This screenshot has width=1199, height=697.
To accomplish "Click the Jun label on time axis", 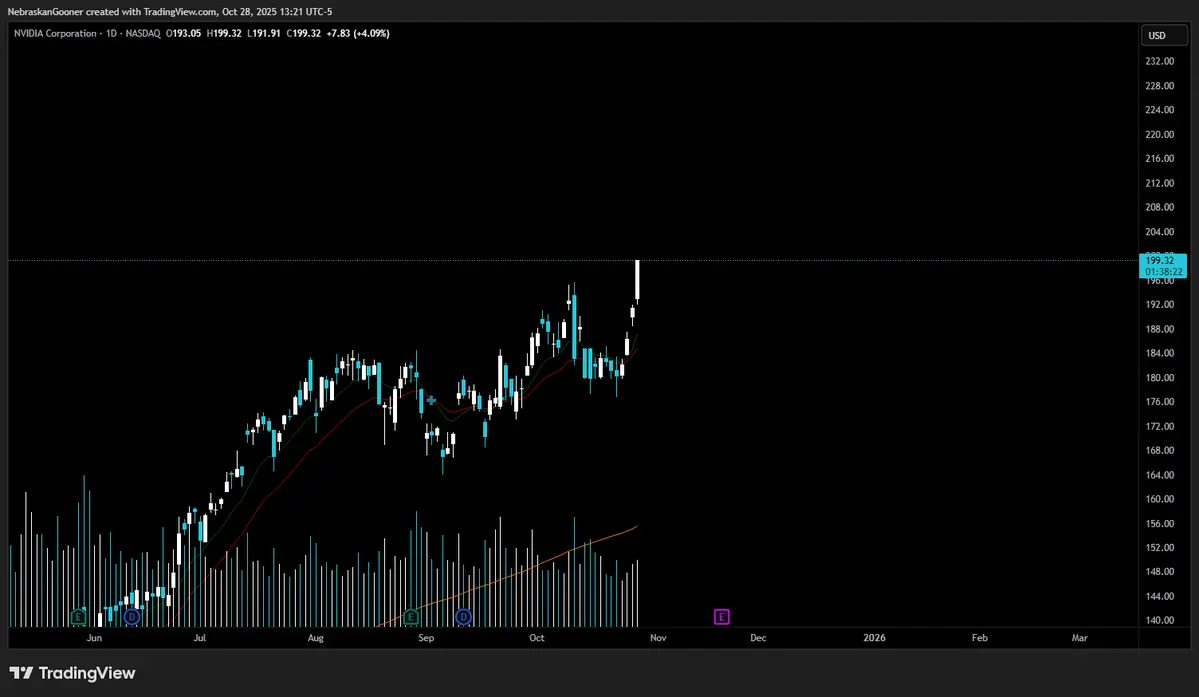I will (x=94, y=638).
